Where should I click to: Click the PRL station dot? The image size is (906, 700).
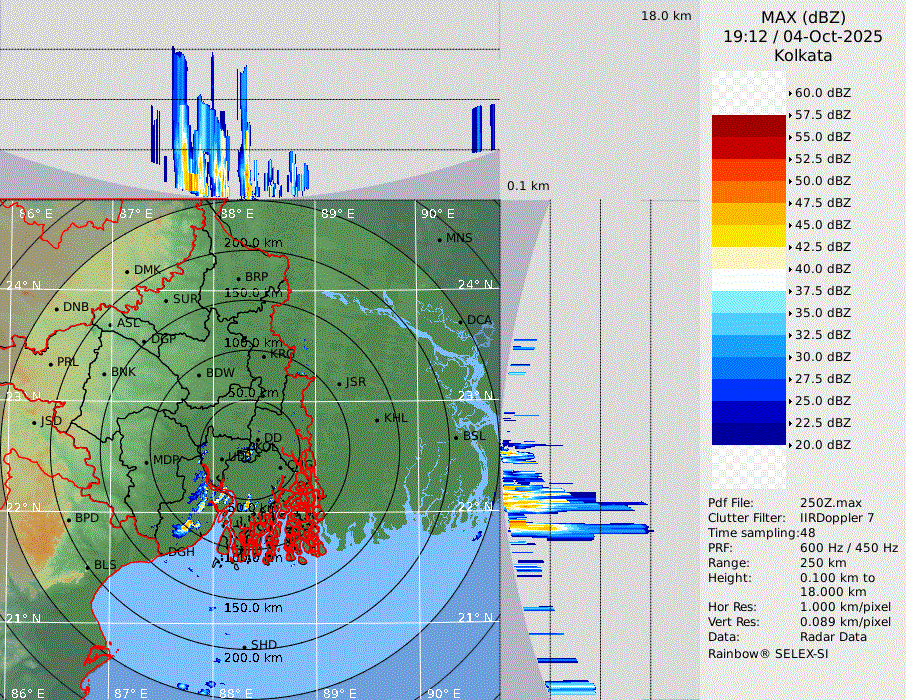[50, 363]
